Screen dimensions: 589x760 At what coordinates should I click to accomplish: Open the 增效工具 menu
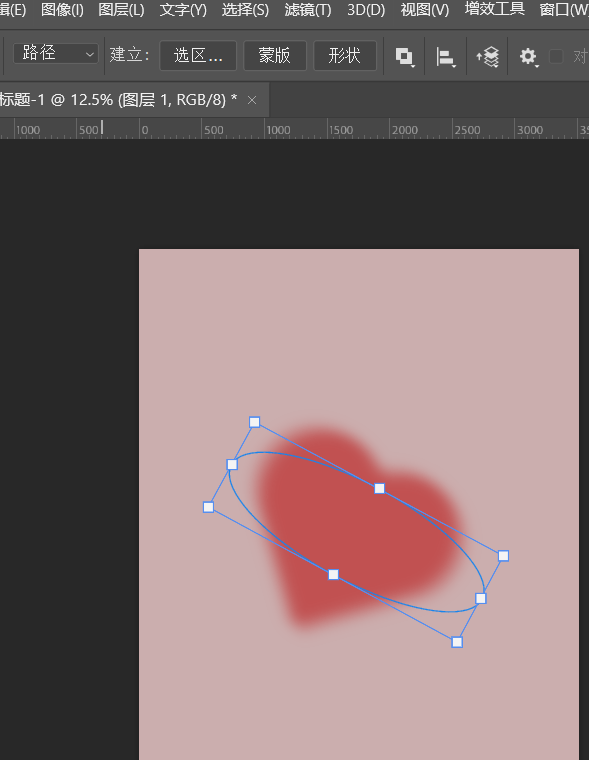point(494,9)
